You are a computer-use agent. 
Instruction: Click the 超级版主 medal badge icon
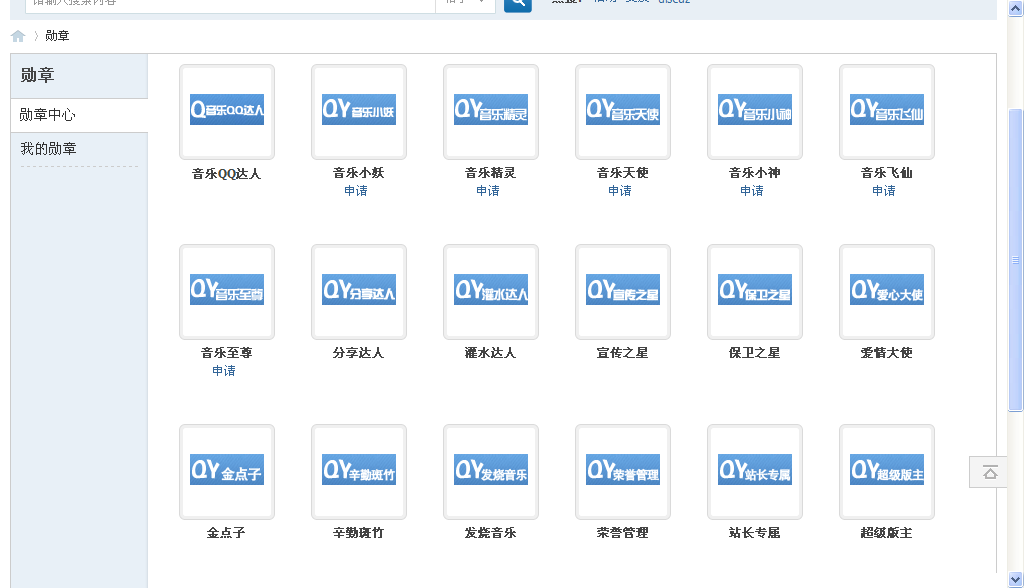886,470
